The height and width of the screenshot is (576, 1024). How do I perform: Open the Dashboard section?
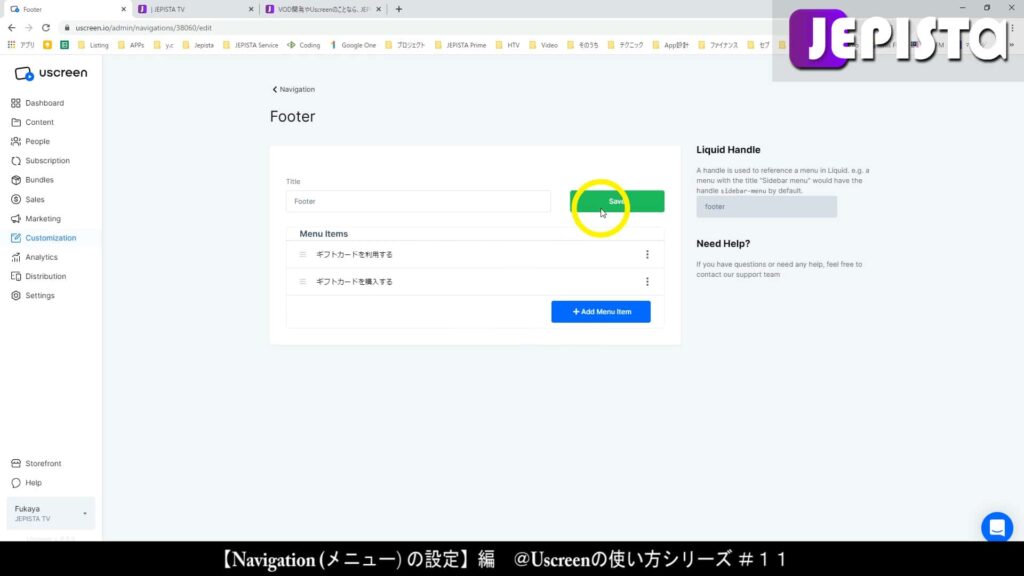[x=45, y=102]
